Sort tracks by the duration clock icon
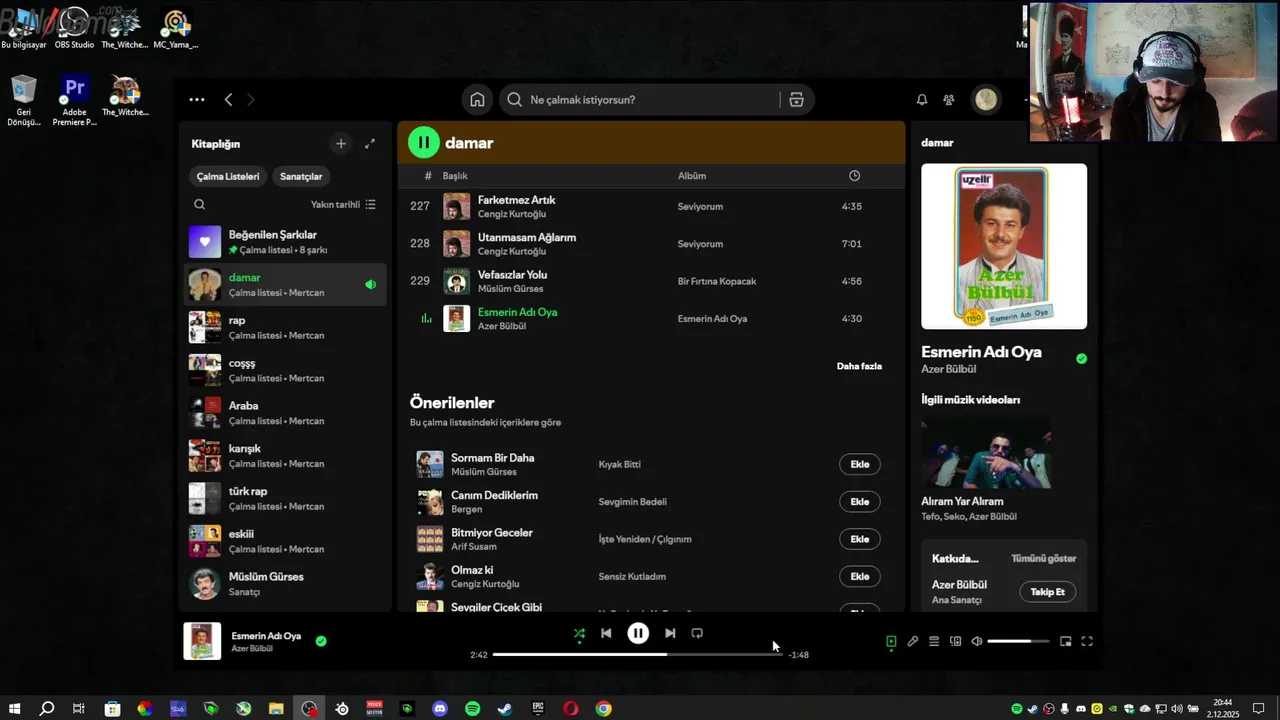The image size is (1280, 720). coord(854,176)
